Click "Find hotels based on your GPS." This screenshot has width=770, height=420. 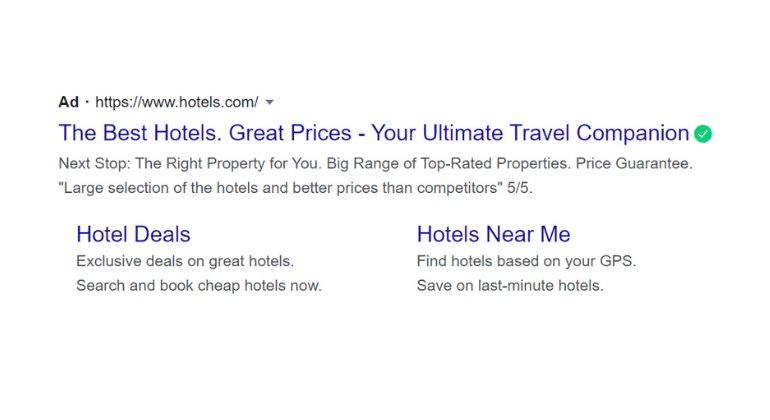click(526, 261)
